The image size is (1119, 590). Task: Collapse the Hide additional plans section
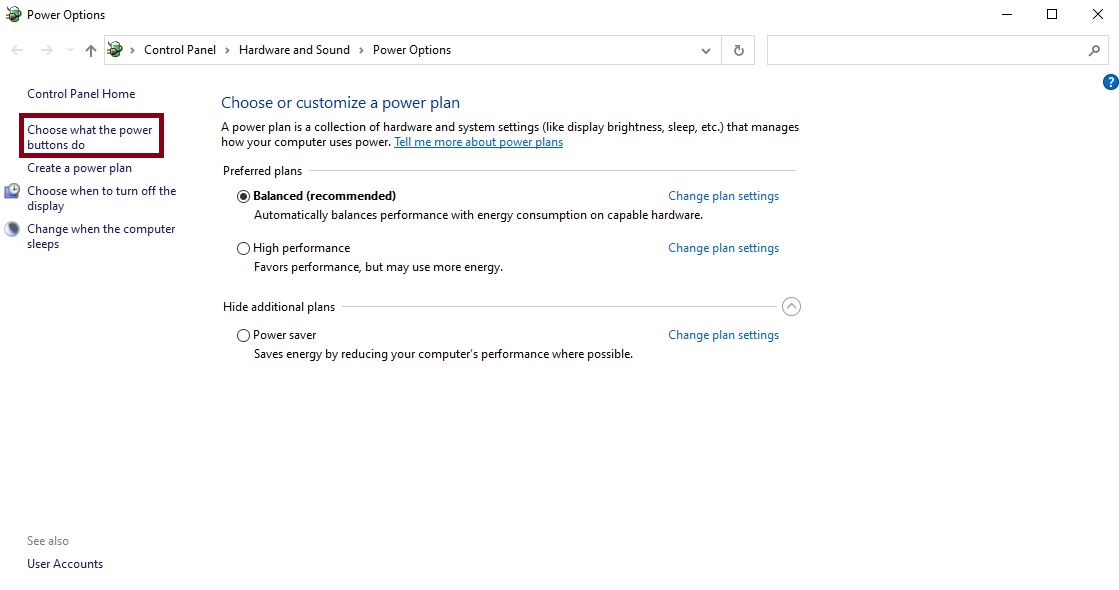[791, 307]
